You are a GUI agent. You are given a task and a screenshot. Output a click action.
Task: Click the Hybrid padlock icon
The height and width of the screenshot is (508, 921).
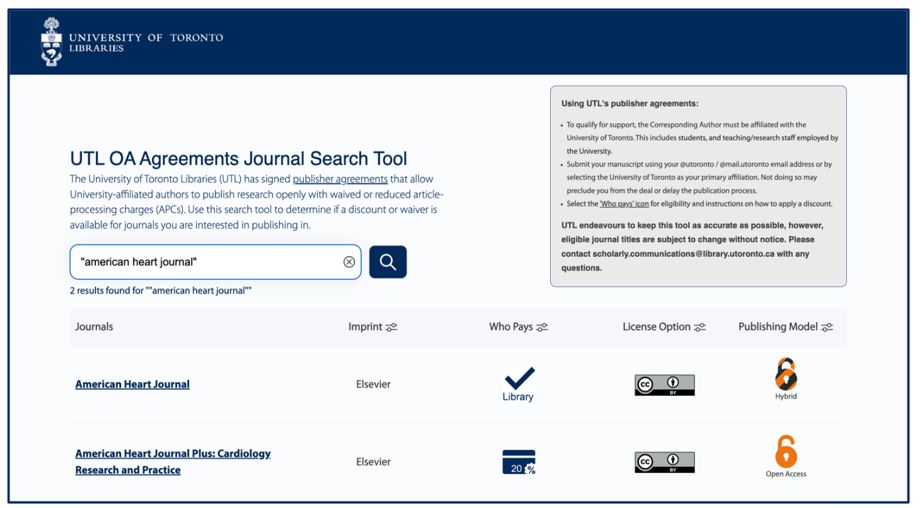click(786, 379)
